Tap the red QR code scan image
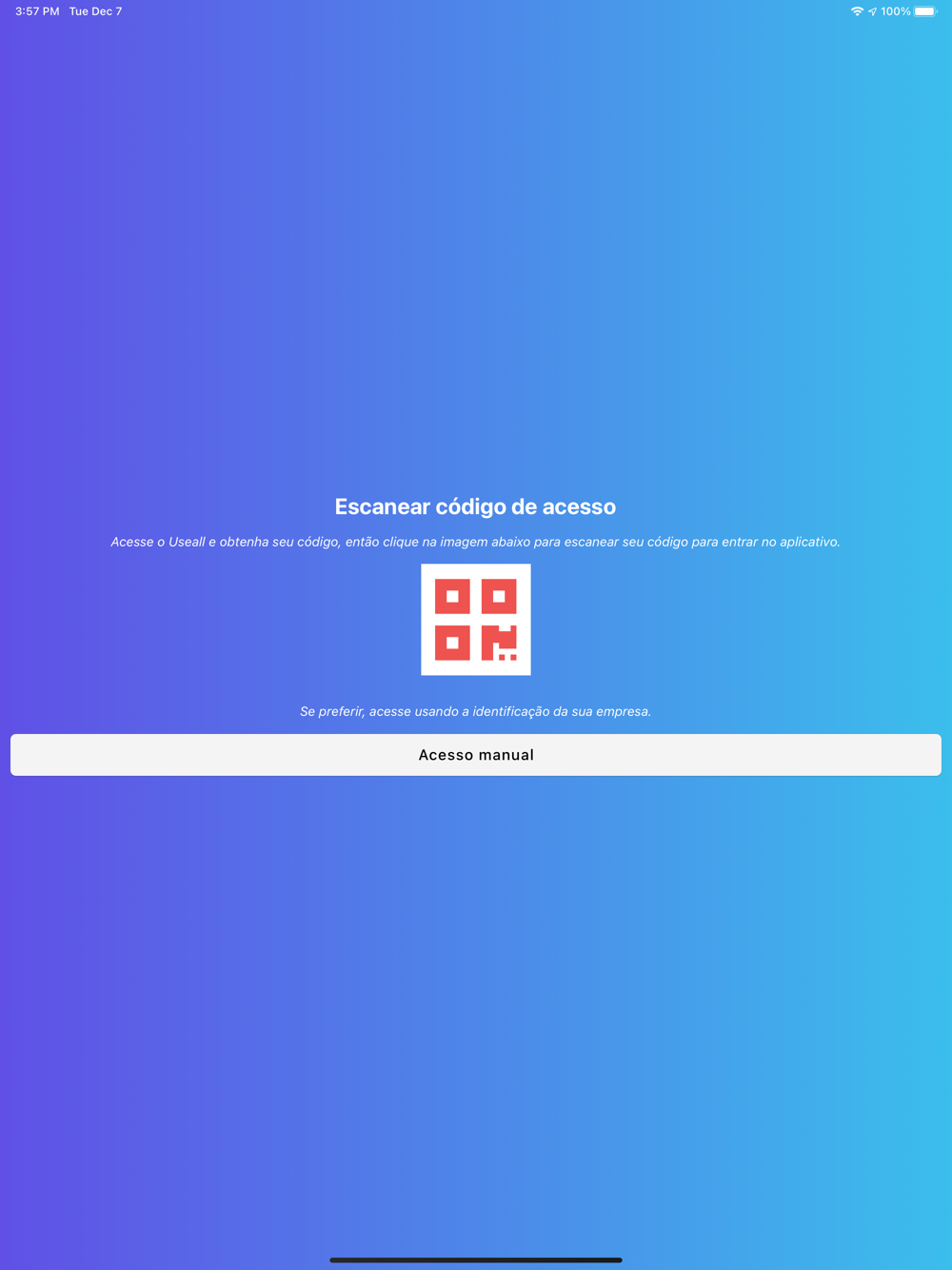Viewport: 952px width, 1270px height. 476,620
